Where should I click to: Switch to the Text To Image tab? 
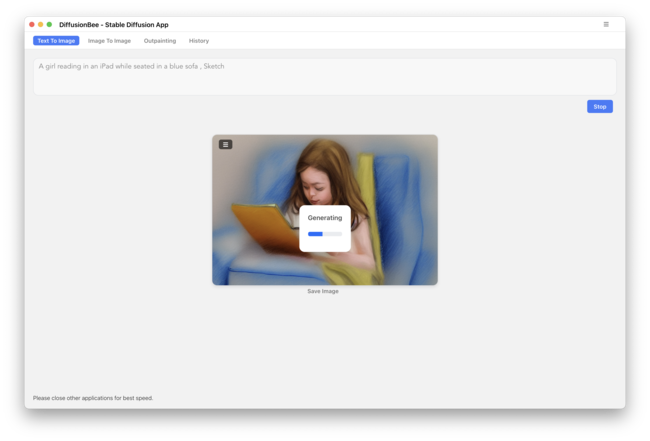(56, 41)
